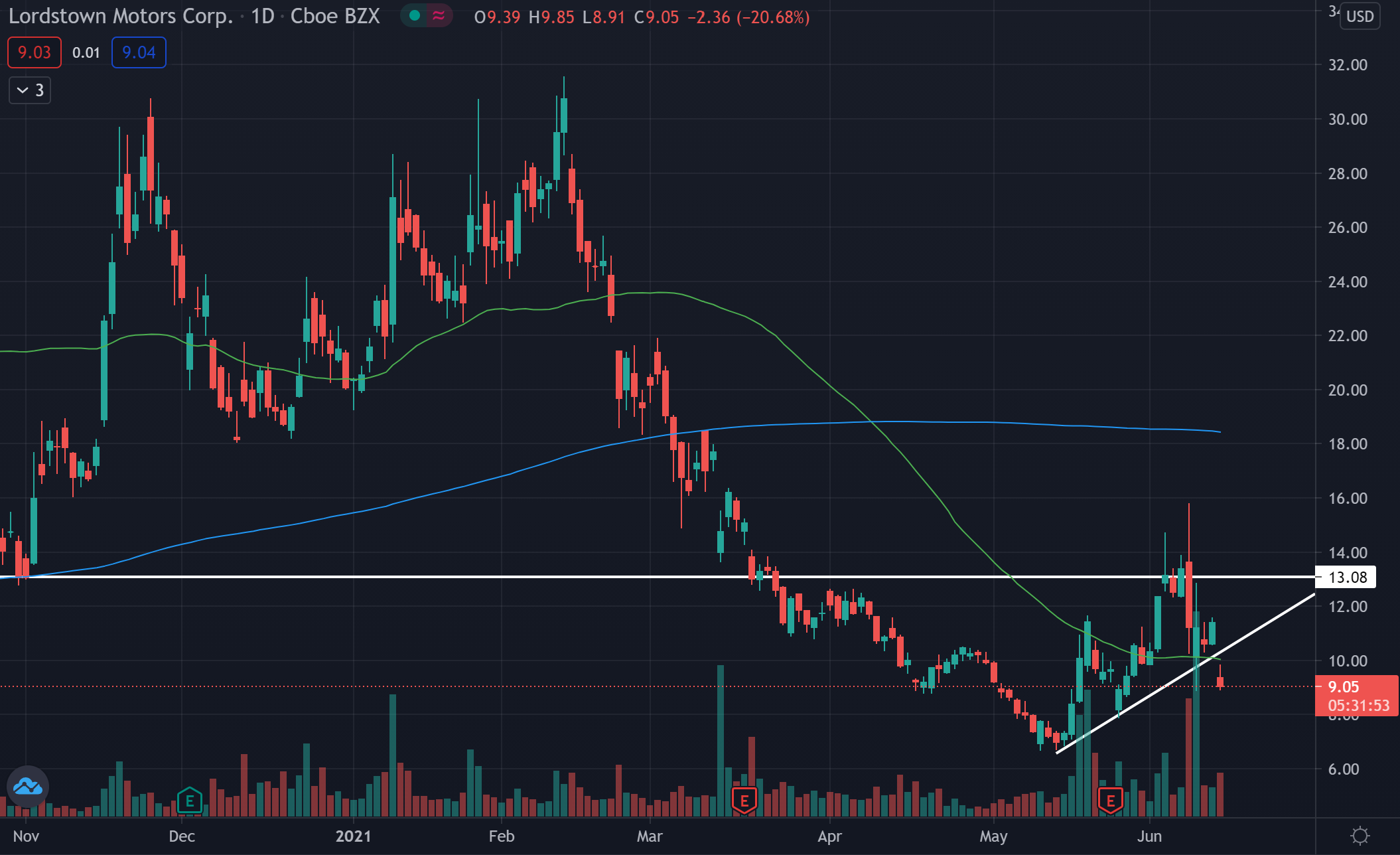This screenshot has height=855, width=1400.
Task: Click the Nov label on time axis
Action: 26,836
